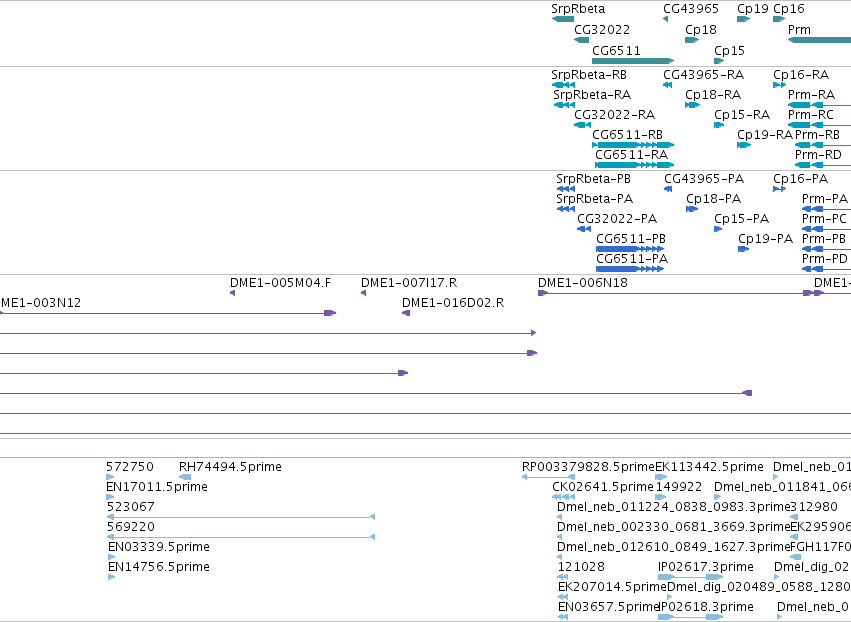Click the DME1-016D02.R BAC label
This screenshot has height=622, width=851.
[453, 303]
